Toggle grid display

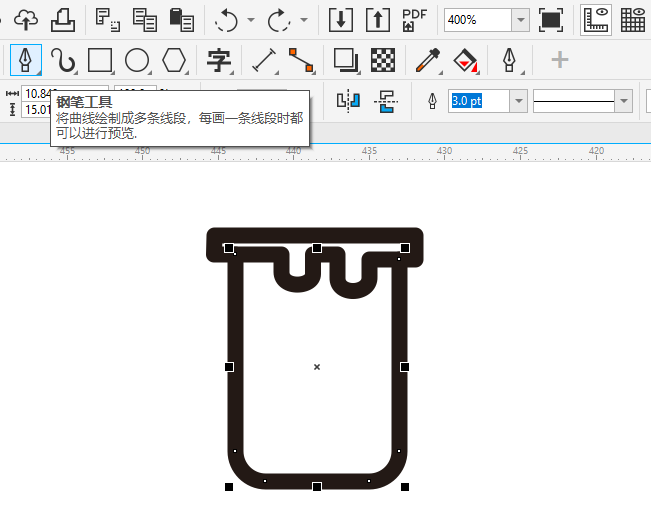click(633, 20)
